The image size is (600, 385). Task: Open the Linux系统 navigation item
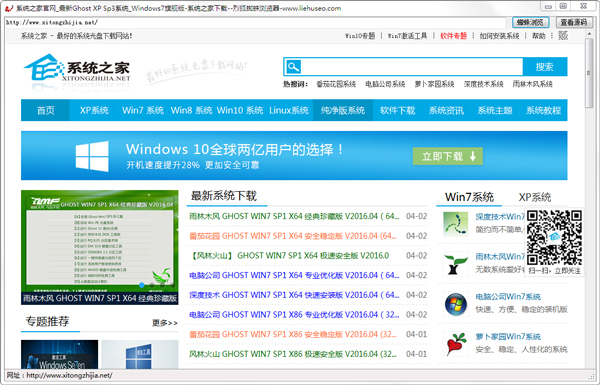tap(289, 110)
